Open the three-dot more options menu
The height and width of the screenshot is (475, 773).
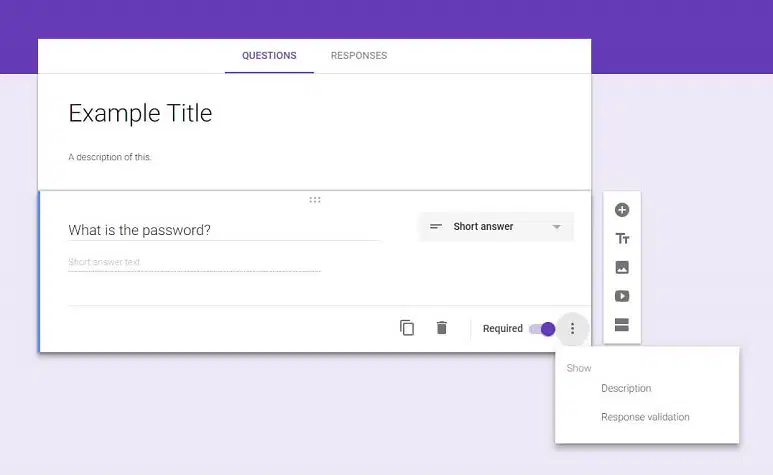[x=572, y=328]
